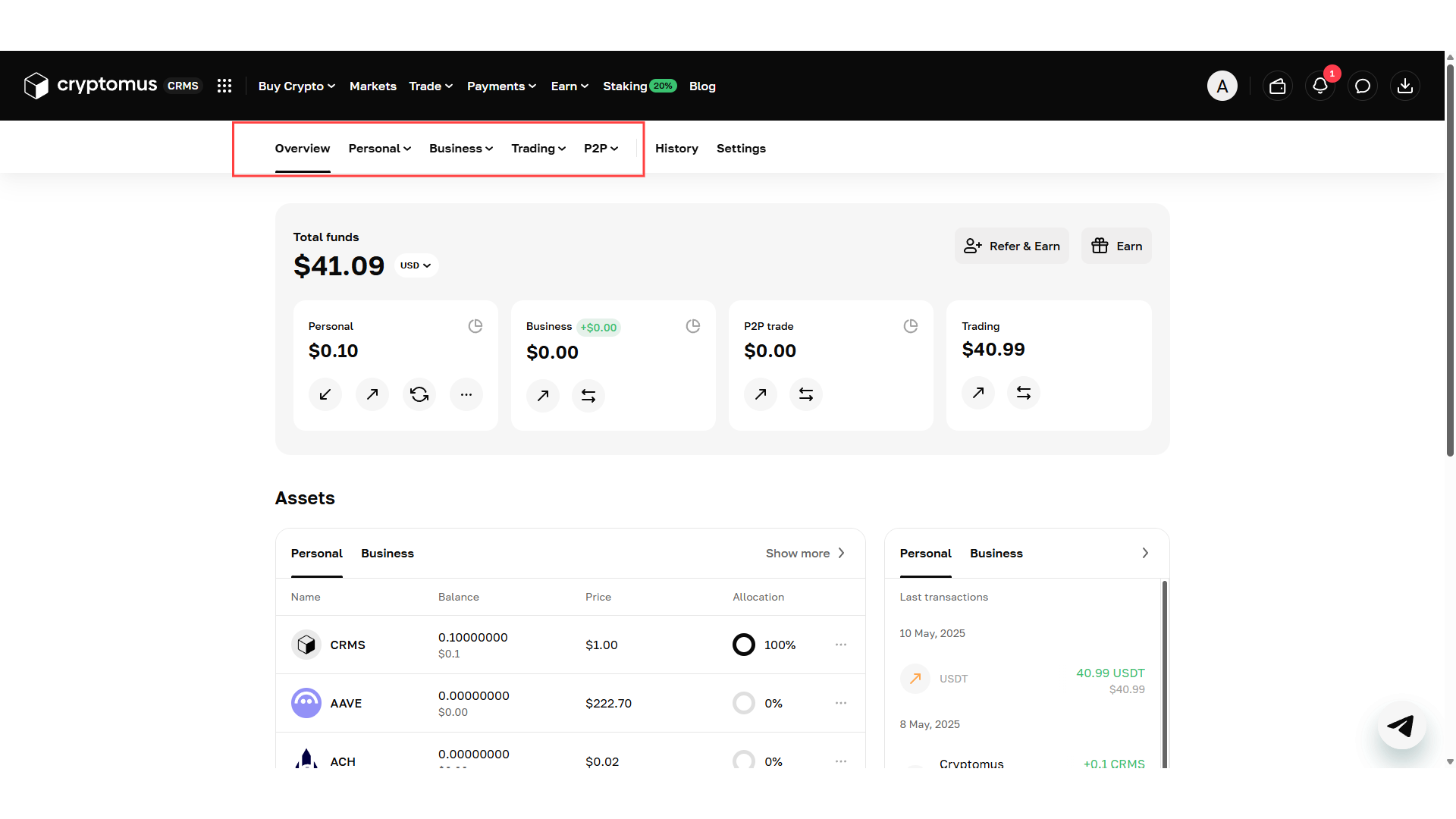Expand the Personal submenu dropdown
The height and width of the screenshot is (819, 1456).
(x=380, y=149)
